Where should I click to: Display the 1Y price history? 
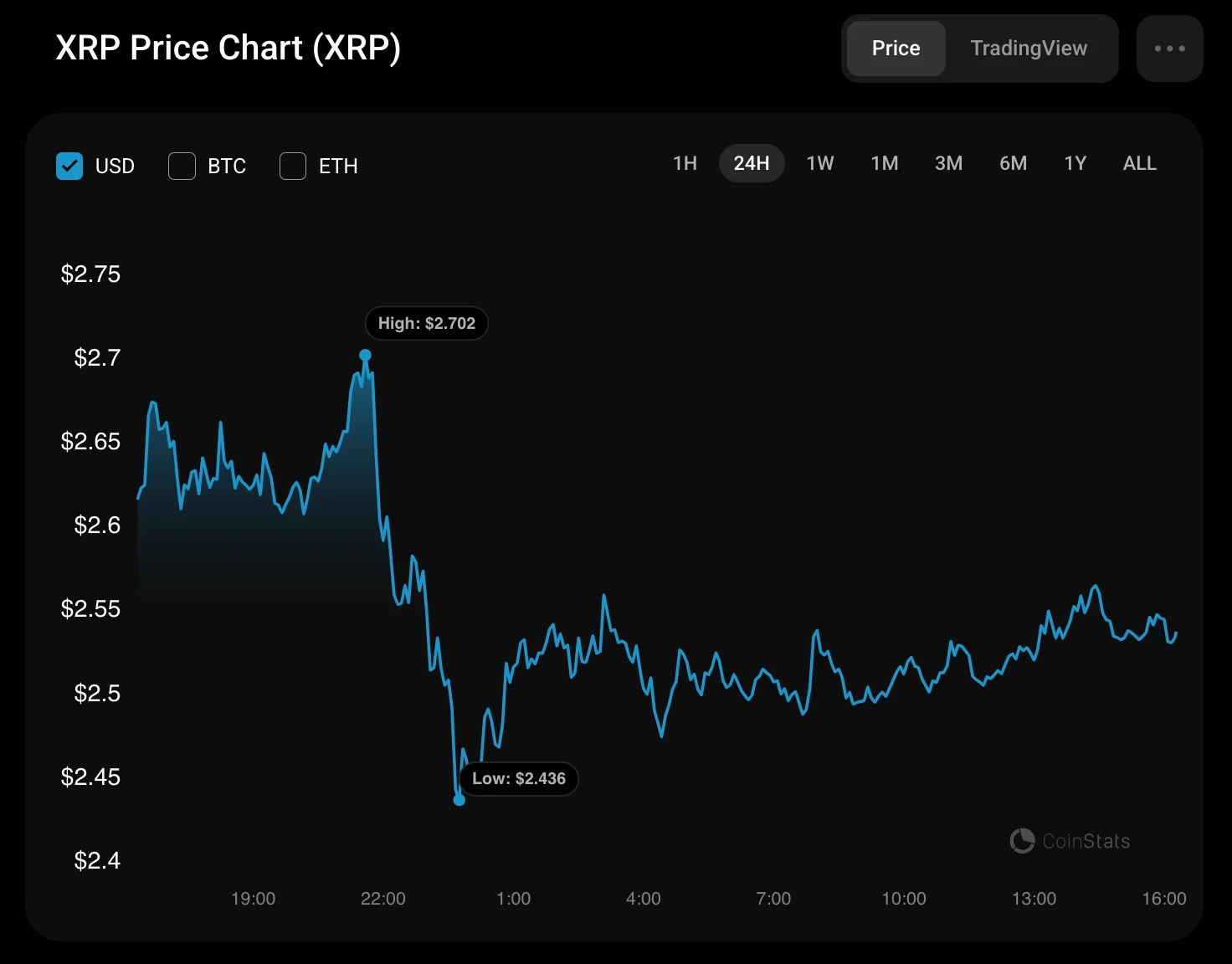[x=1075, y=163]
